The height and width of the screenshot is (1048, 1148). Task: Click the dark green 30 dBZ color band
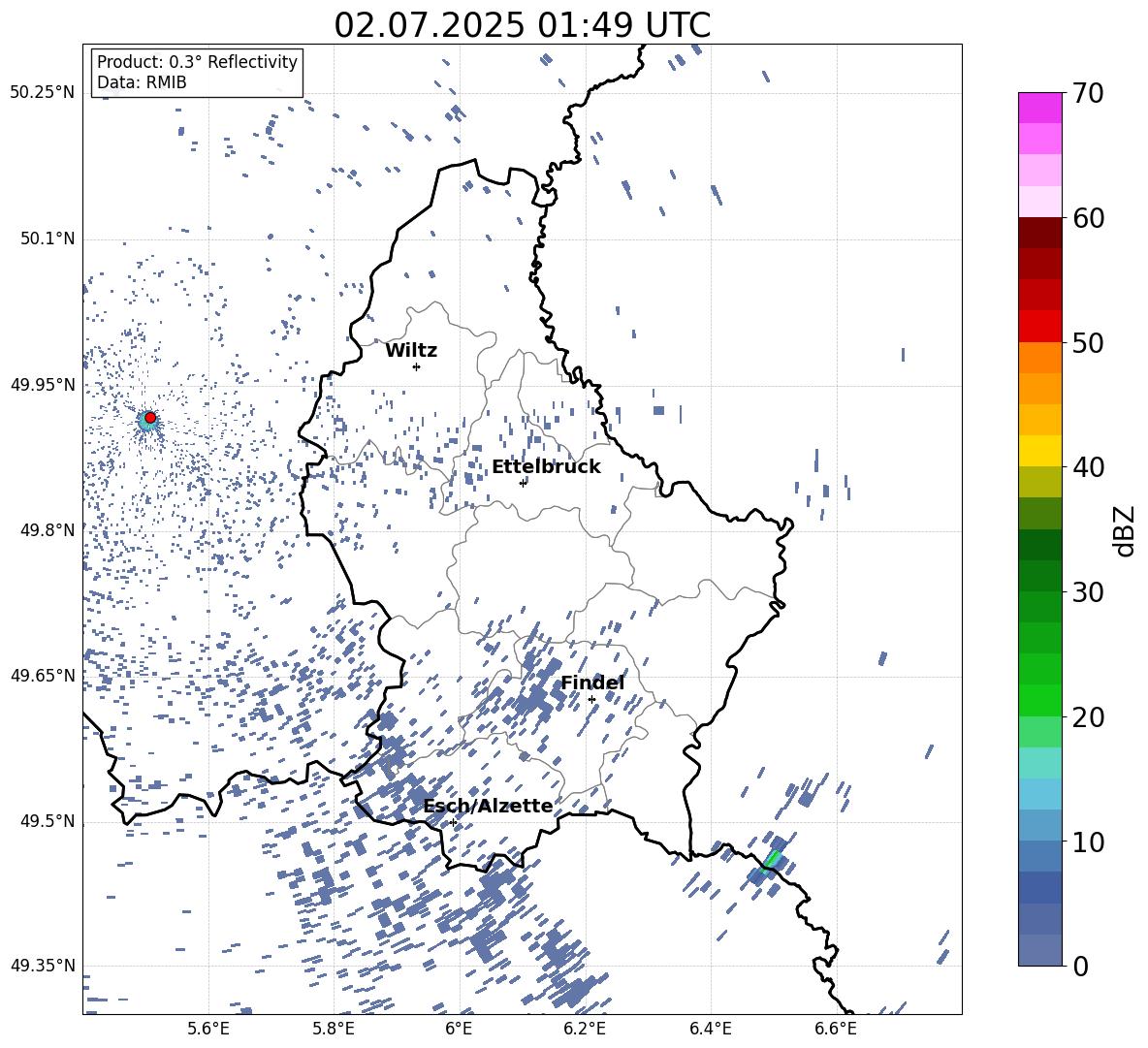[x=1039, y=576]
